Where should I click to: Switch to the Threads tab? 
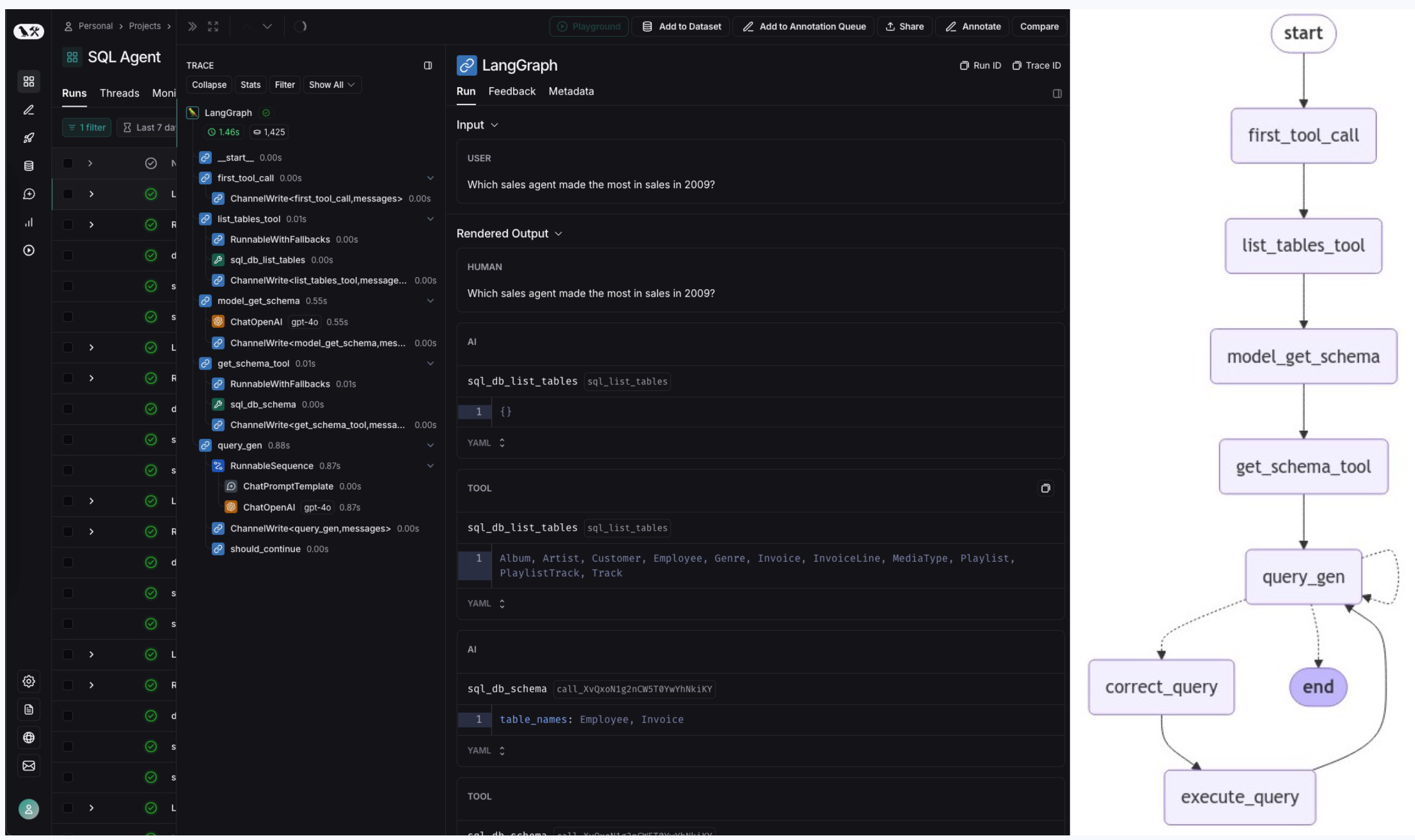click(x=119, y=93)
